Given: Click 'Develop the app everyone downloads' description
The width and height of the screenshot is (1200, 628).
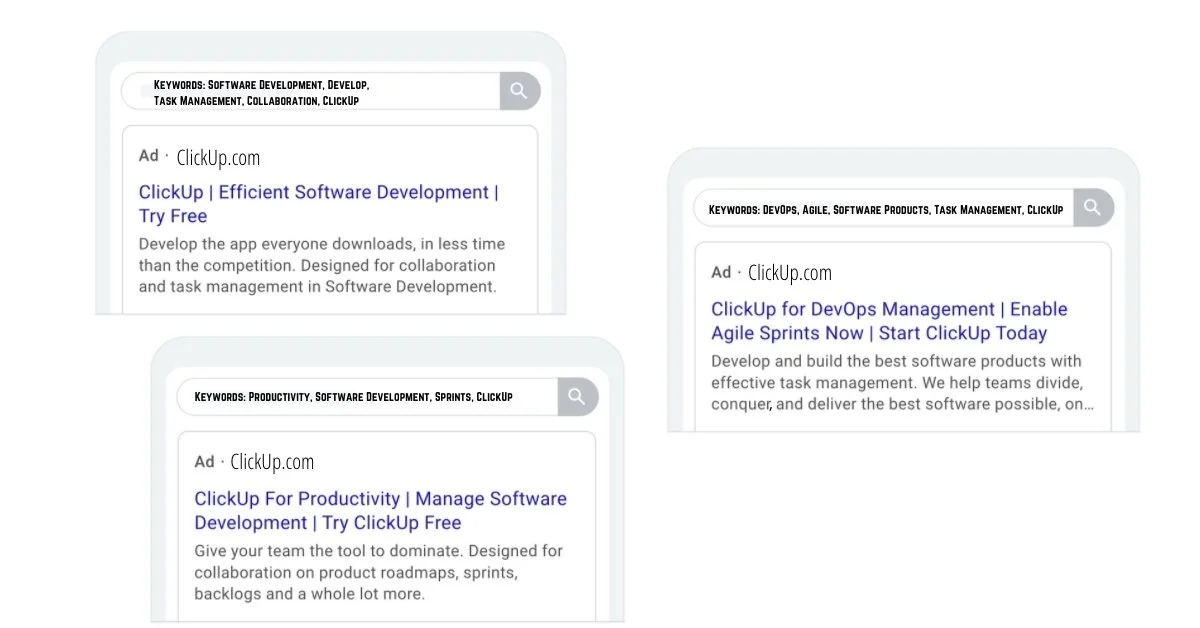Looking at the screenshot, I should (x=322, y=265).
